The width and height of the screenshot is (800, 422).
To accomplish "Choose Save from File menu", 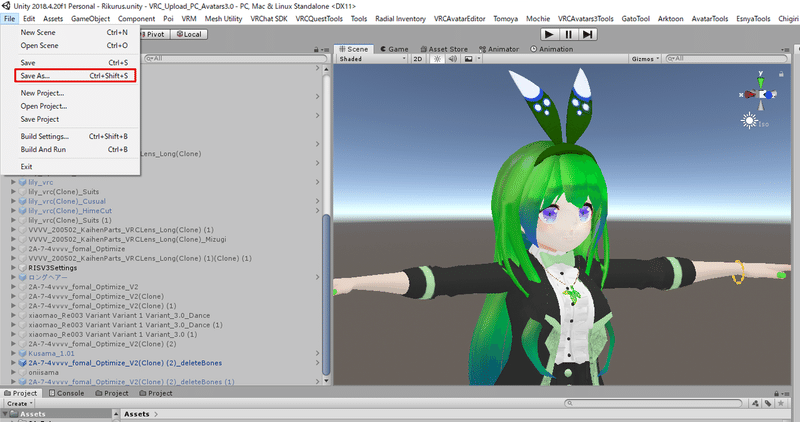I will click(x=70, y=62).
